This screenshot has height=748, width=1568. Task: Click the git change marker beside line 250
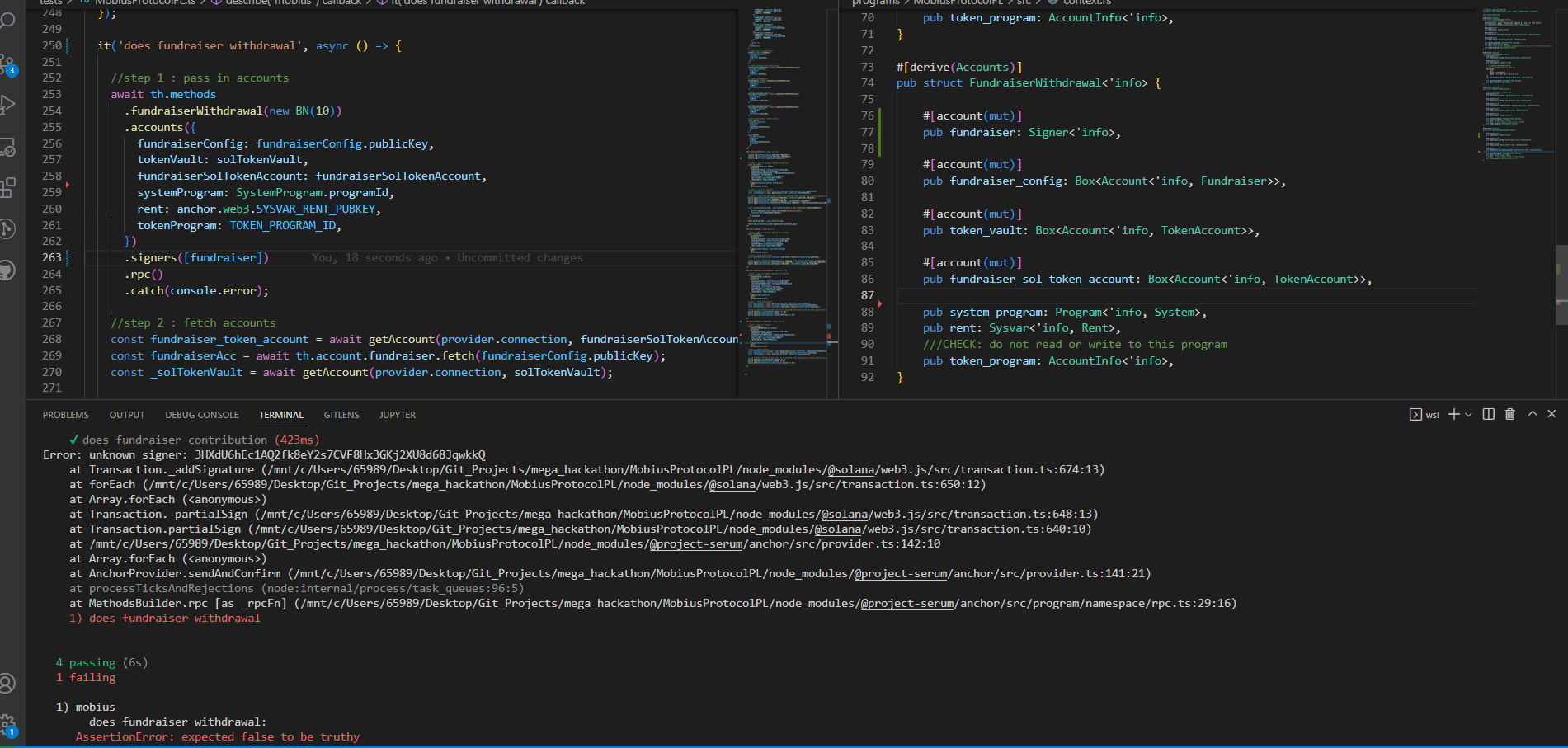click(x=67, y=45)
